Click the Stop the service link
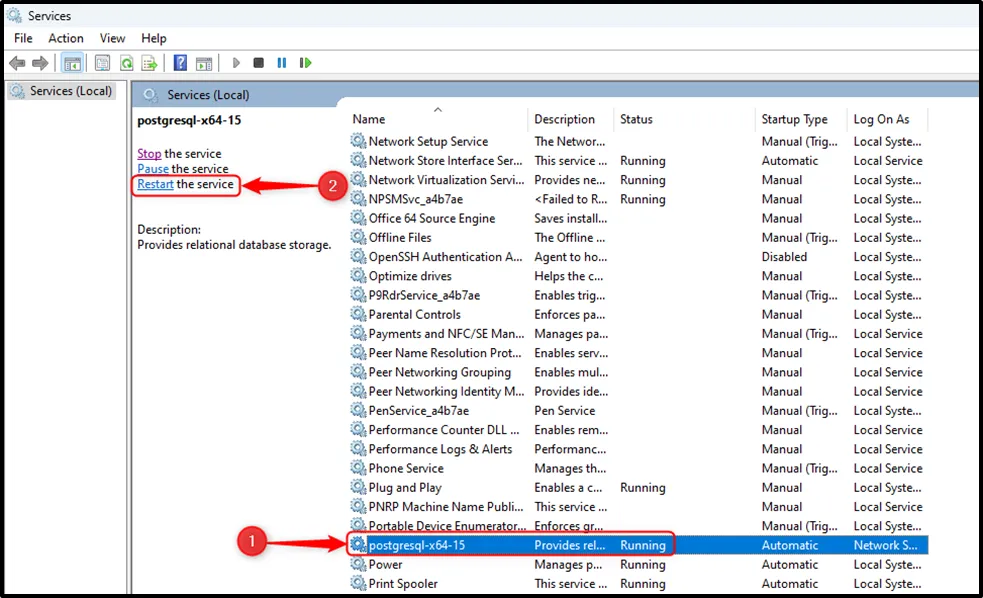 [x=149, y=153]
